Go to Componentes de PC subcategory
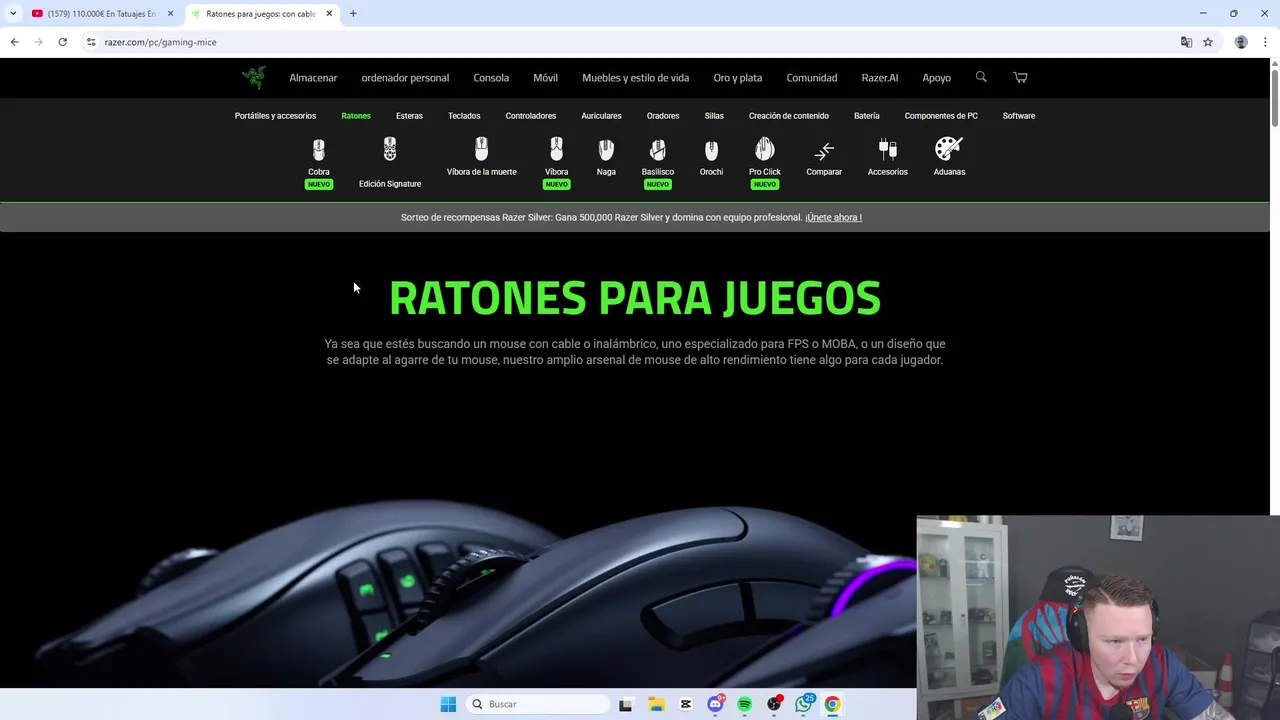Screen dimensions: 1280x720 pos(941,116)
